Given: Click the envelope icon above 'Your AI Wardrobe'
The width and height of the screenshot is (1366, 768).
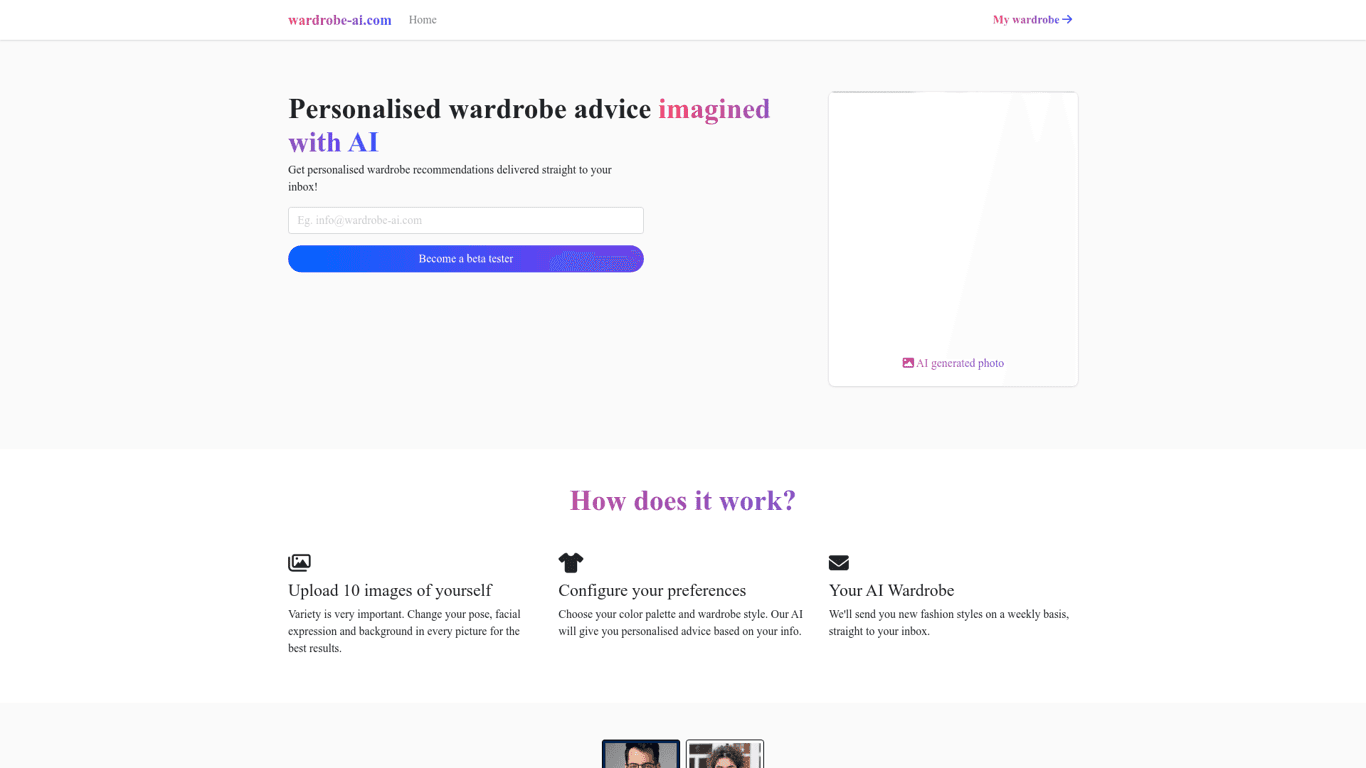Looking at the screenshot, I should click(839, 562).
